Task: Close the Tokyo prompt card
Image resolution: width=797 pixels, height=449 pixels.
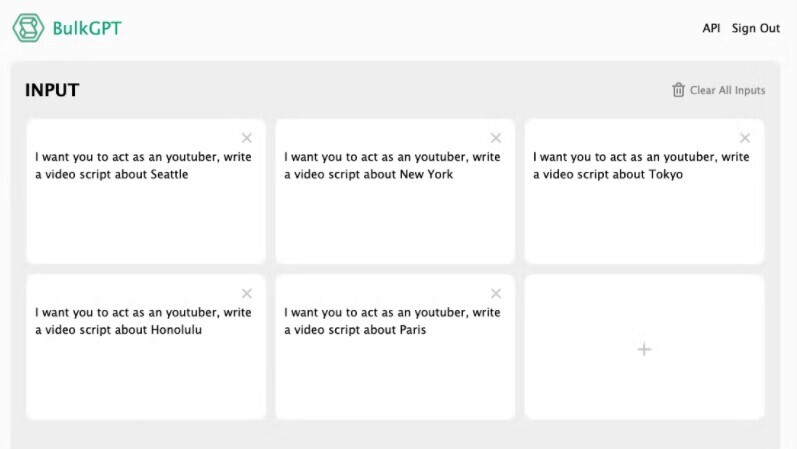Action: [x=745, y=138]
